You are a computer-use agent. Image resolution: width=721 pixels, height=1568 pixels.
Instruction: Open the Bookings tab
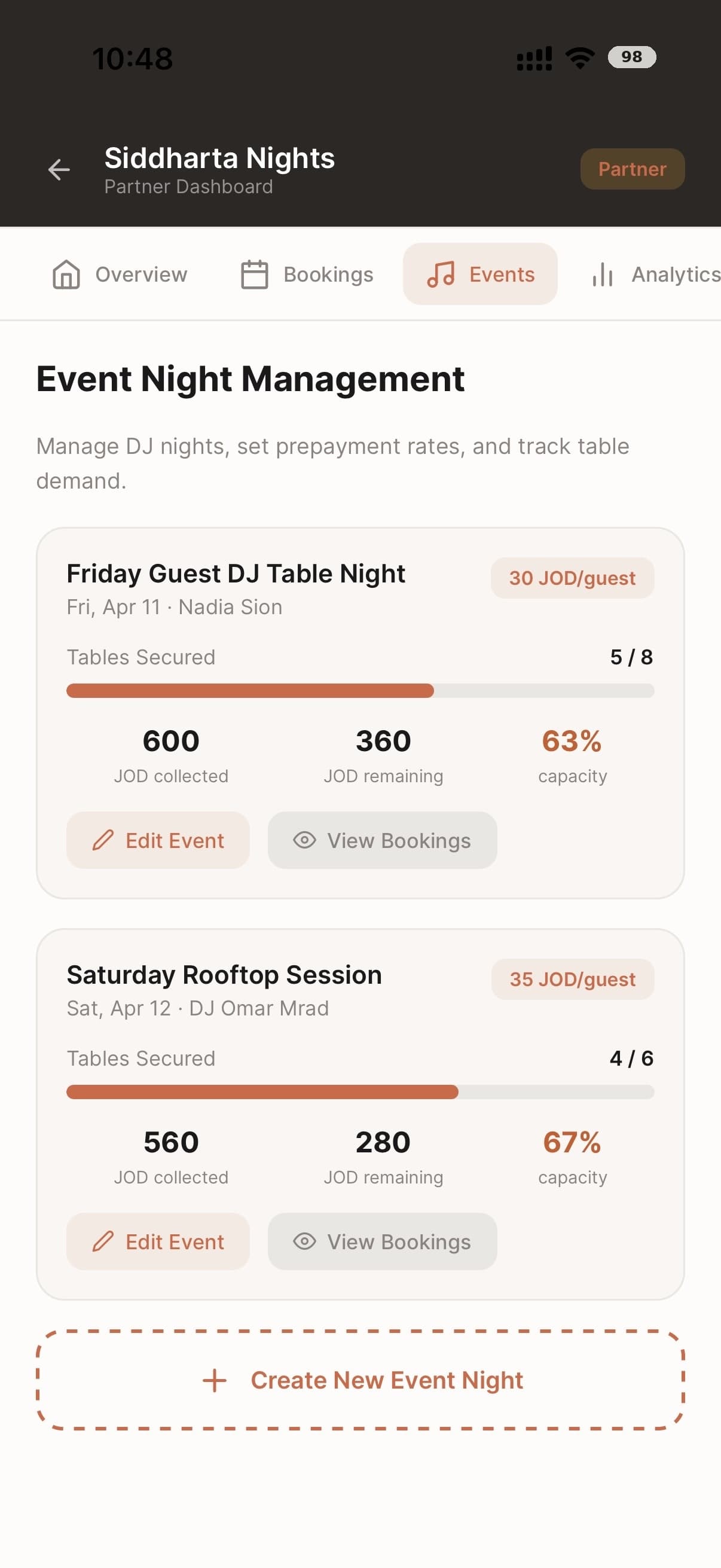[307, 274]
